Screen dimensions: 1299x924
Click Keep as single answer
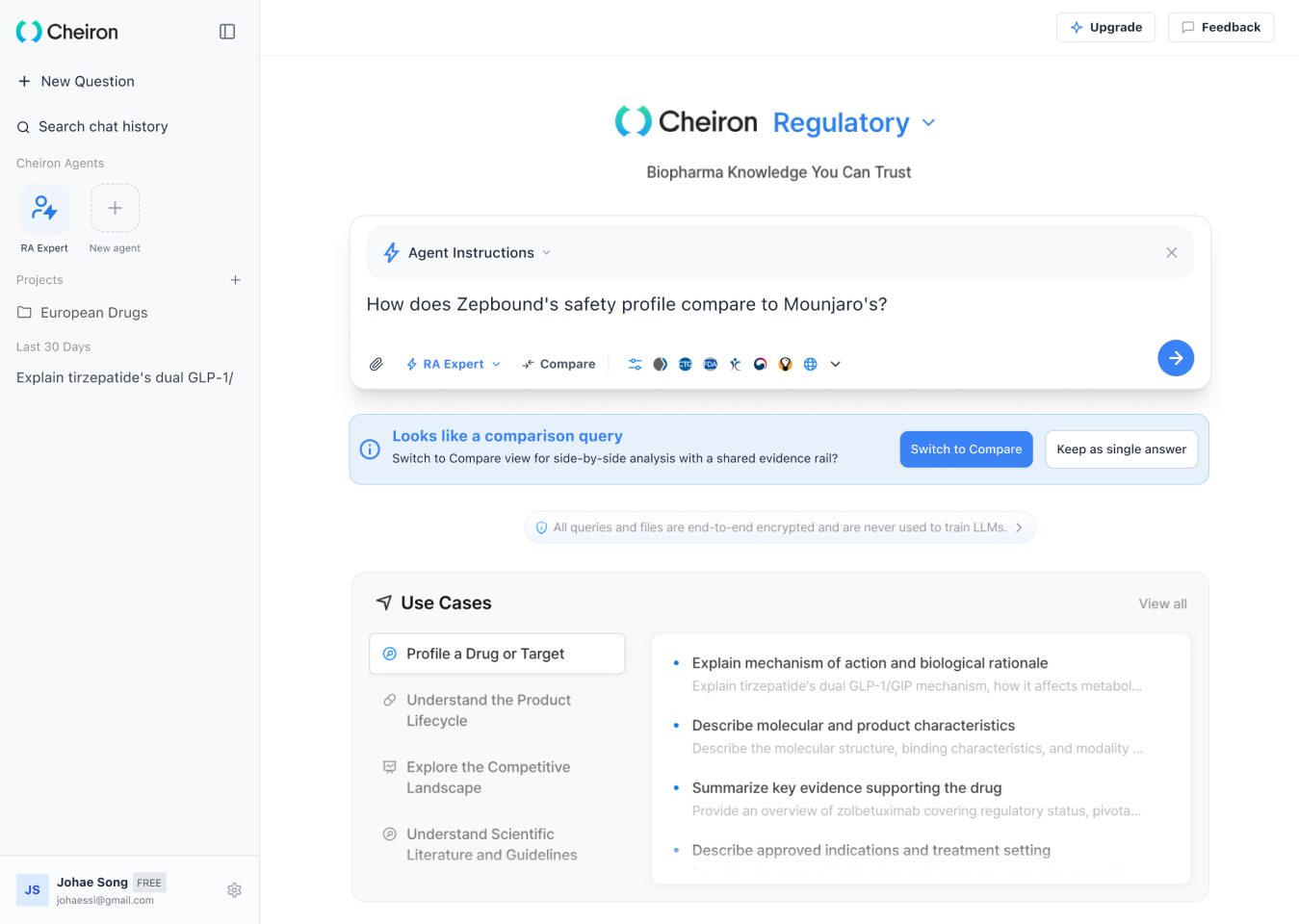1122,449
